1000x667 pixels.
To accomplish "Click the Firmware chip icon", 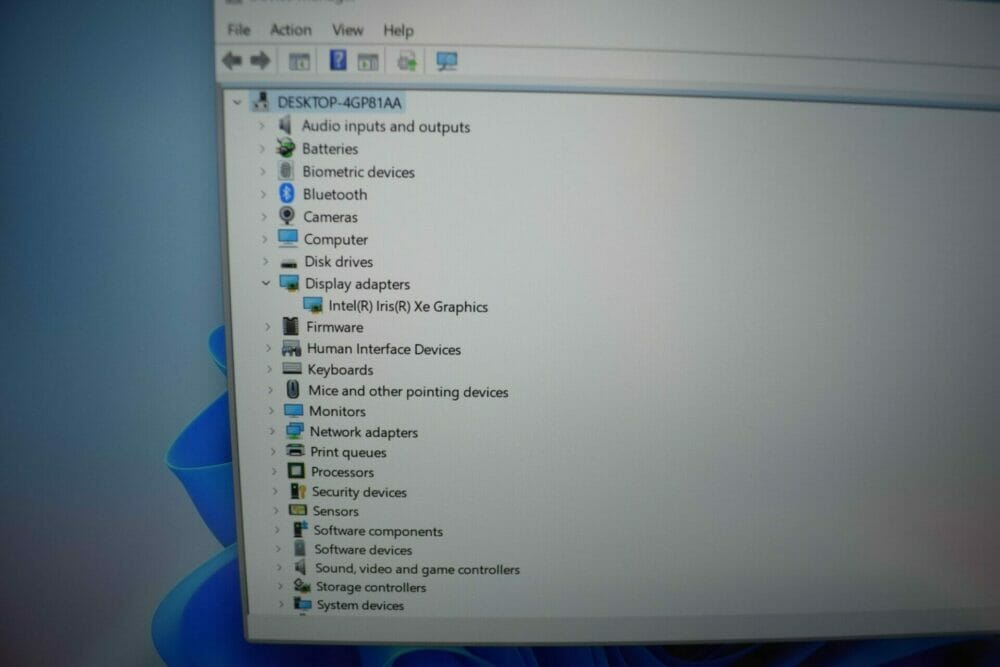I will (291, 326).
